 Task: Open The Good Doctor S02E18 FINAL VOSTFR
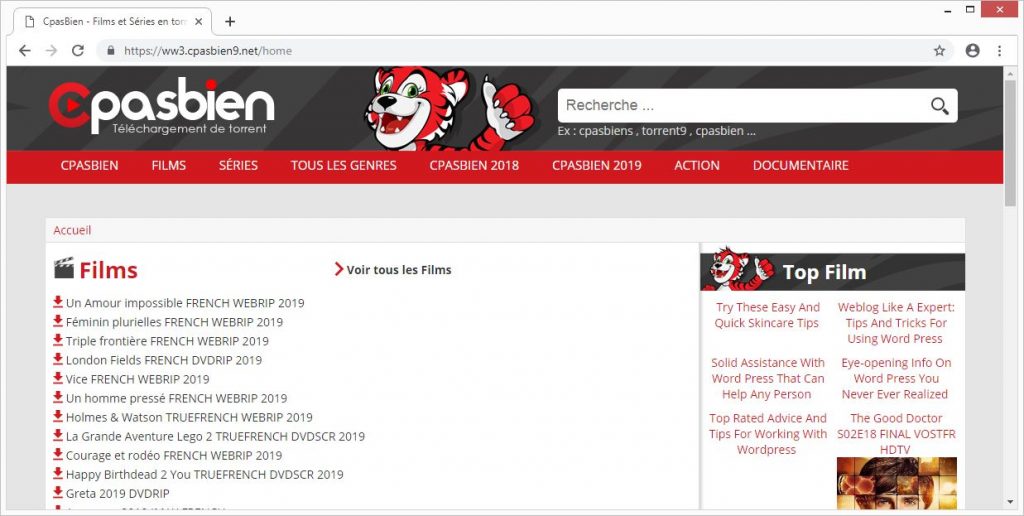click(896, 434)
